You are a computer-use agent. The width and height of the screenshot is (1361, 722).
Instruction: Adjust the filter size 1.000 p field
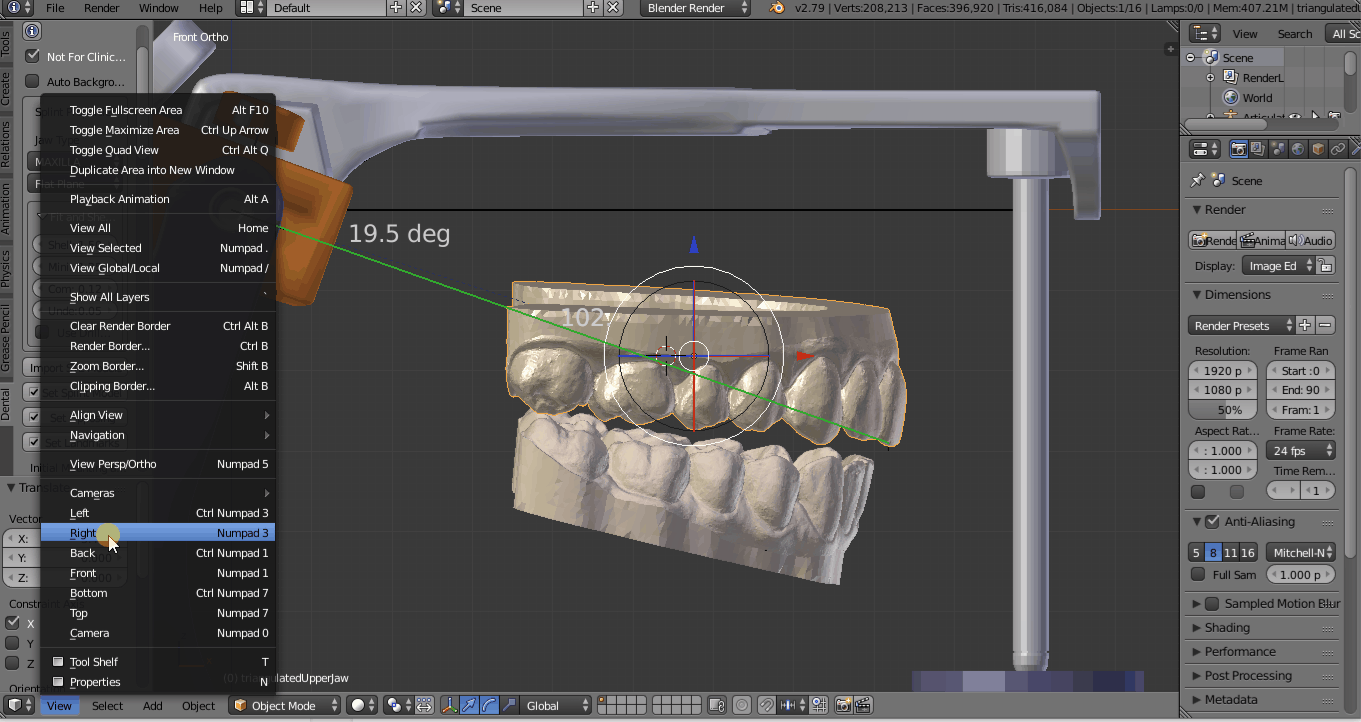click(x=1300, y=574)
